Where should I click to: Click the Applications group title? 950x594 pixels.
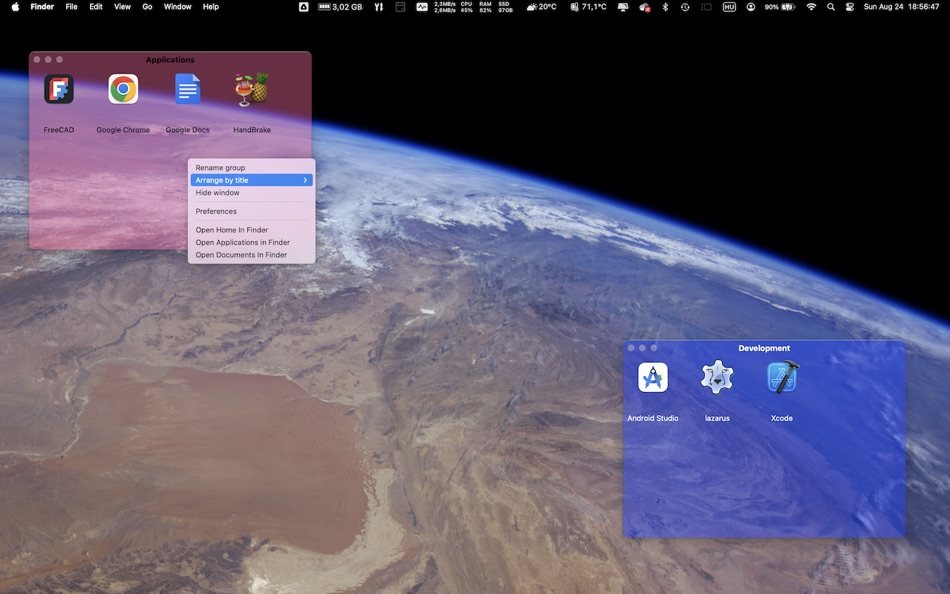click(x=170, y=59)
